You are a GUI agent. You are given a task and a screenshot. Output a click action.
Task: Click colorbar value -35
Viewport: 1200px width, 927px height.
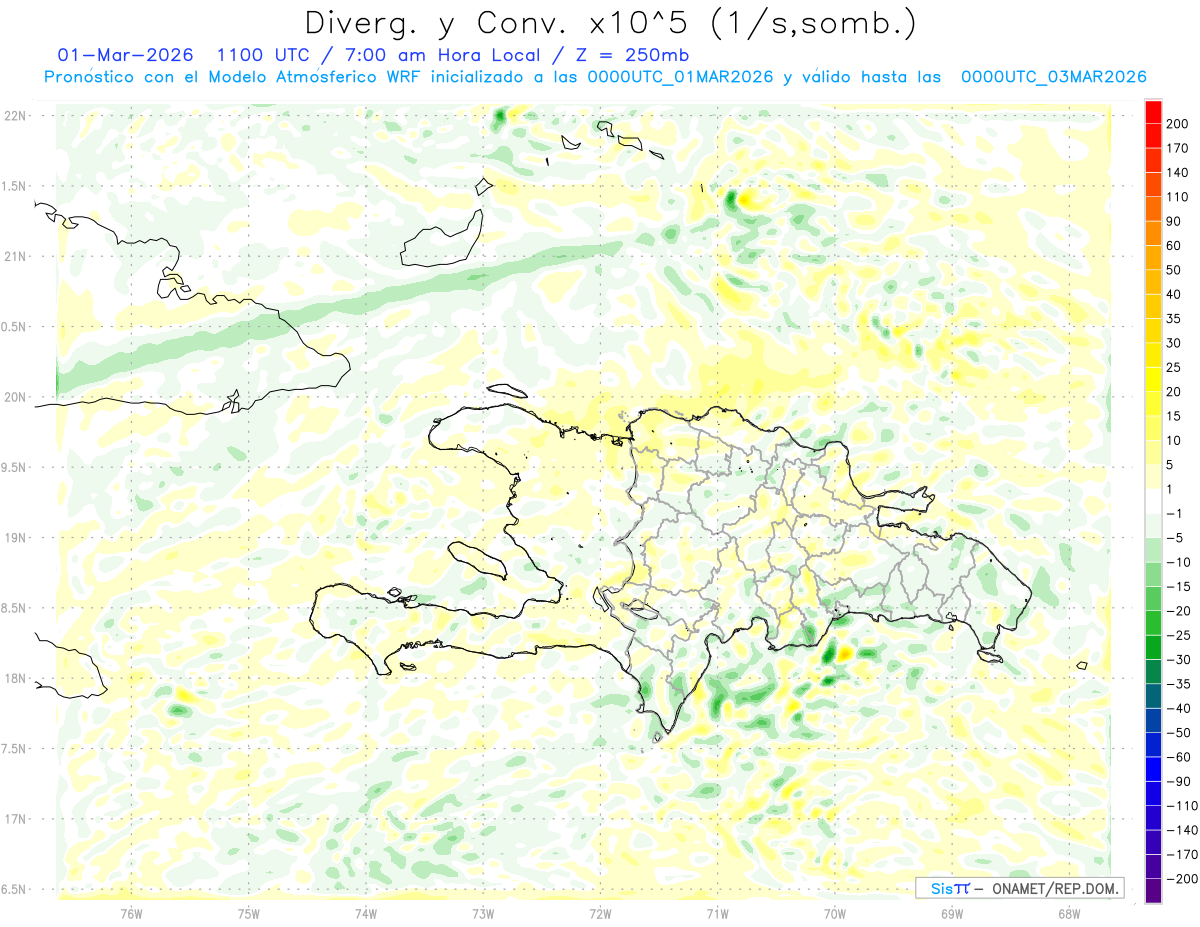(1179, 684)
